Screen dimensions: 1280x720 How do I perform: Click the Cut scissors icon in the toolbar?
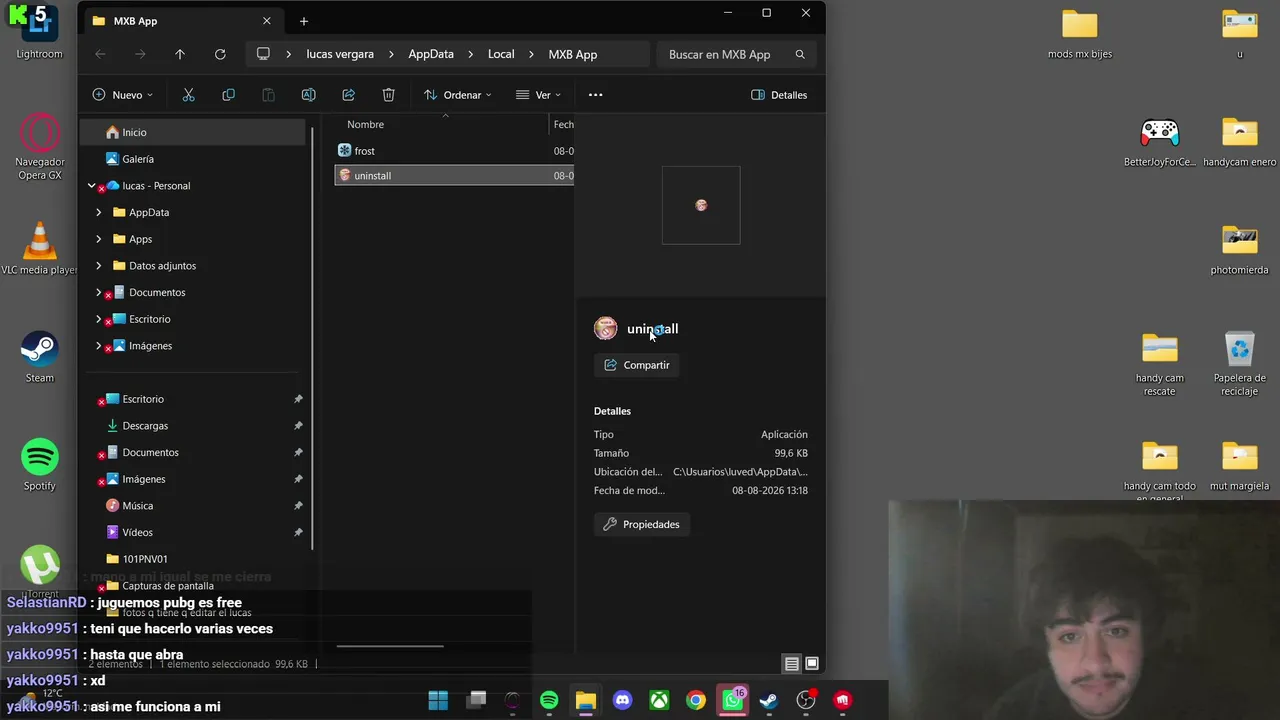(x=188, y=95)
